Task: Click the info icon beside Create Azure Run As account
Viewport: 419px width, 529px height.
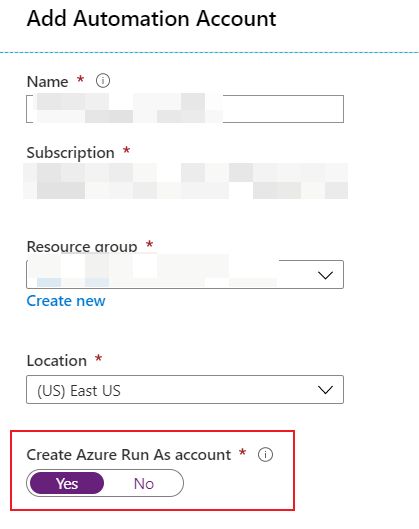Action: (265, 454)
